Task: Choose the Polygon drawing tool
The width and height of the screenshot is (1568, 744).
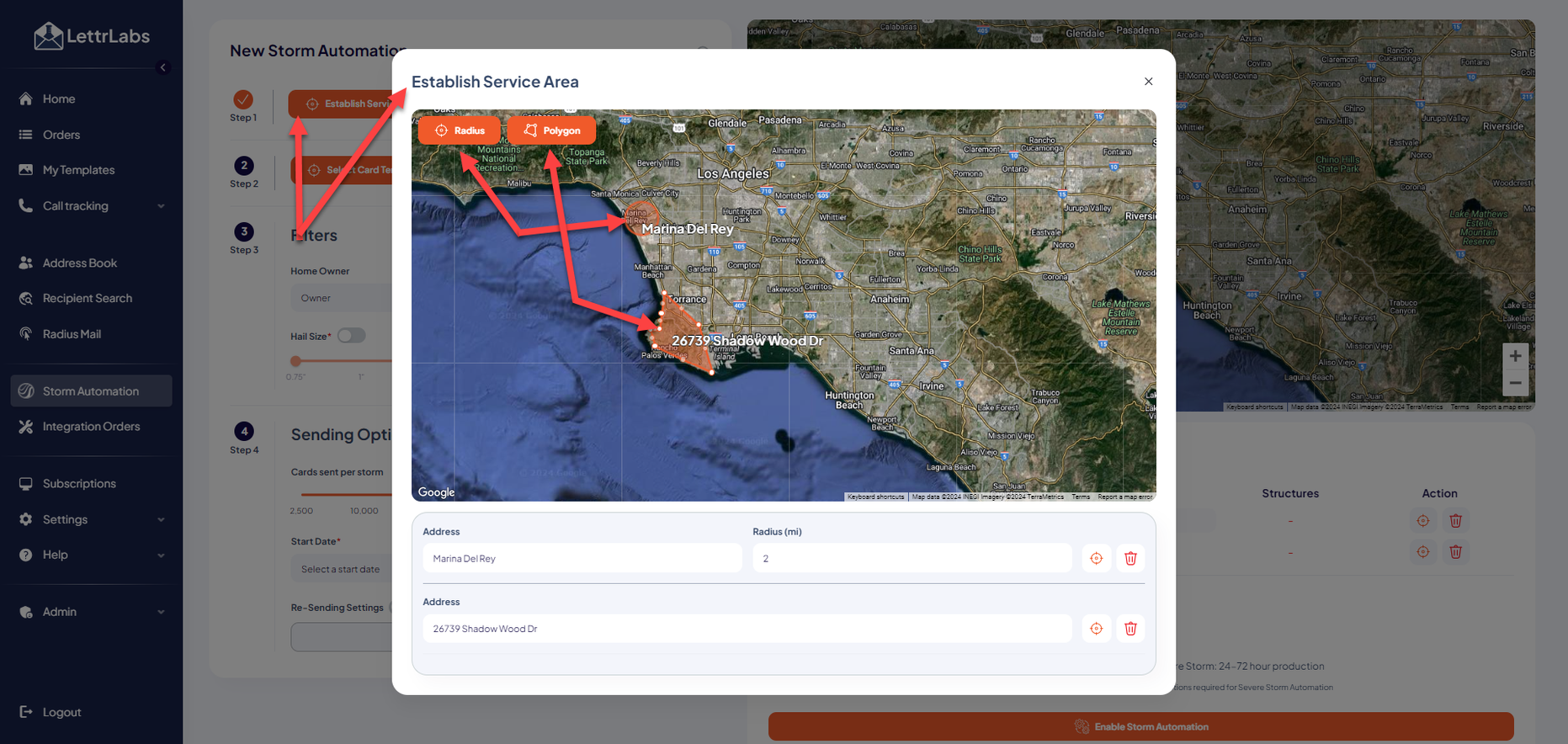Action: tap(552, 130)
